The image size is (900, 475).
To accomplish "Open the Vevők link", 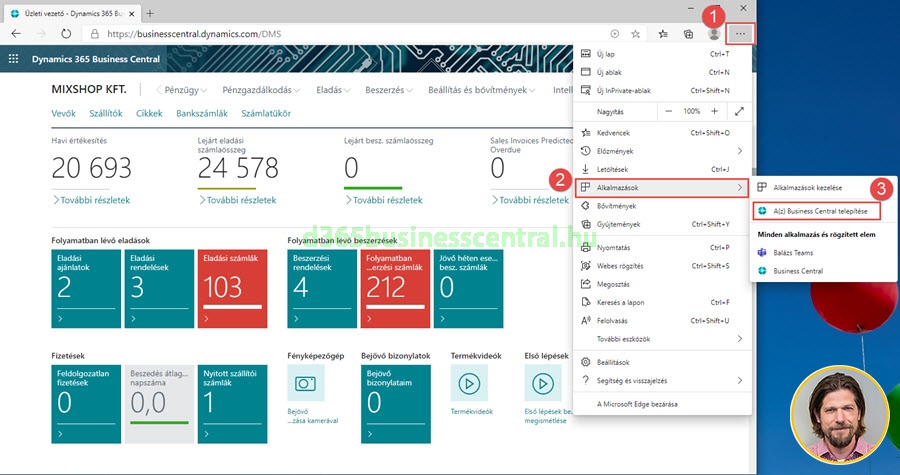I will pyautogui.click(x=63, y=113).
